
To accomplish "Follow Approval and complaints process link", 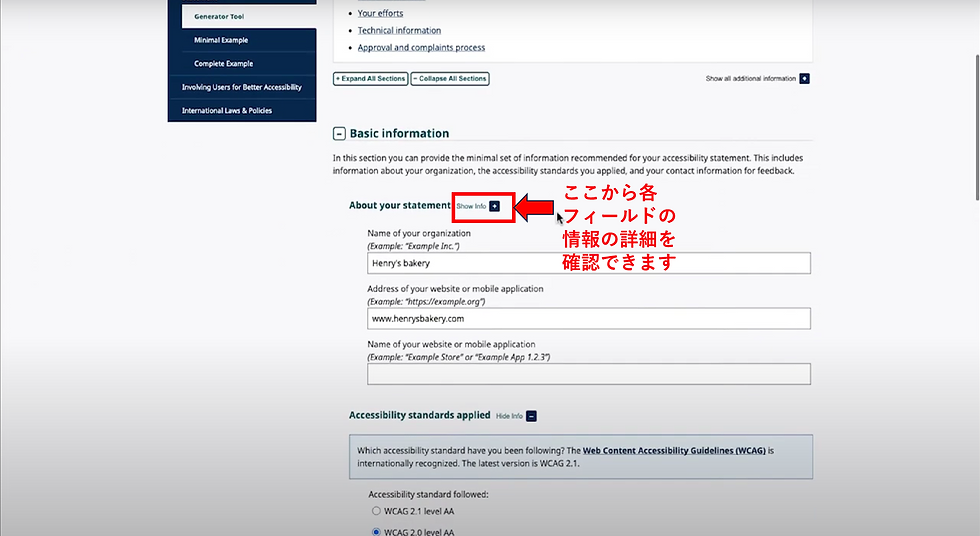I will (421, 47).
